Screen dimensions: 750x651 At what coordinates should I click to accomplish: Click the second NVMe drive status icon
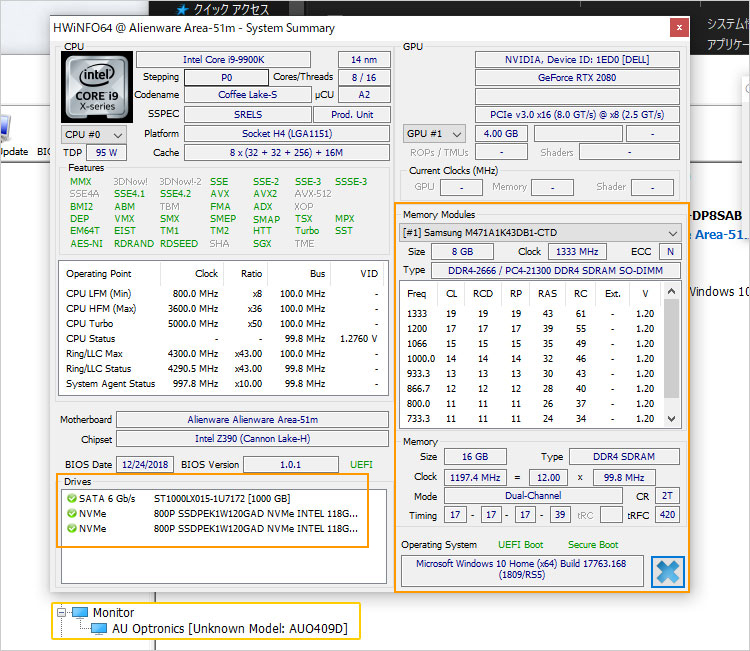pyautogui.click(x=72, y=529)
